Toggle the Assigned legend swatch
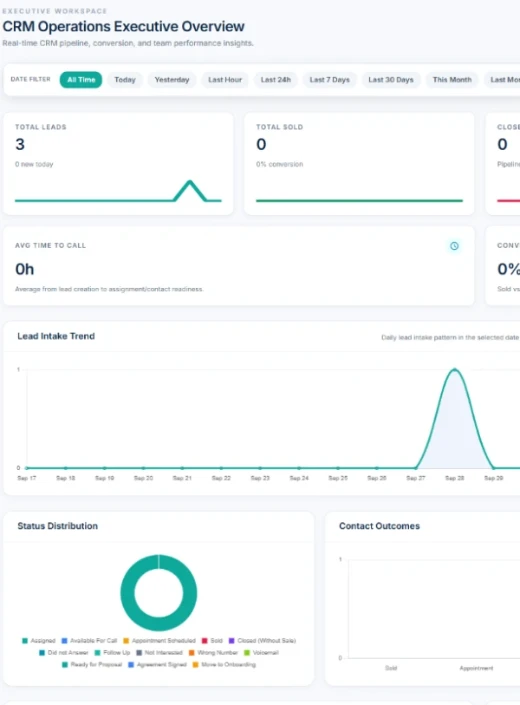This screenshot has height=705, width=520. (25, 640)
